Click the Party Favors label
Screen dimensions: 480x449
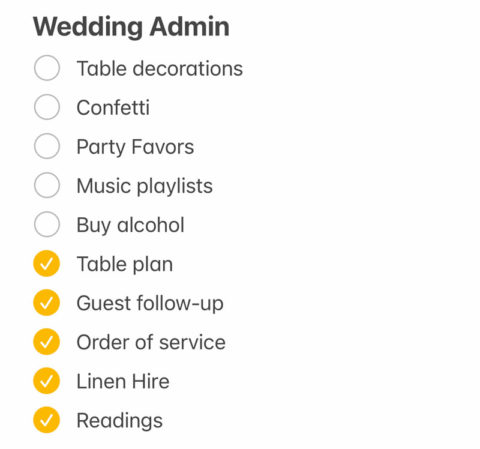click(x=135, y=147)
